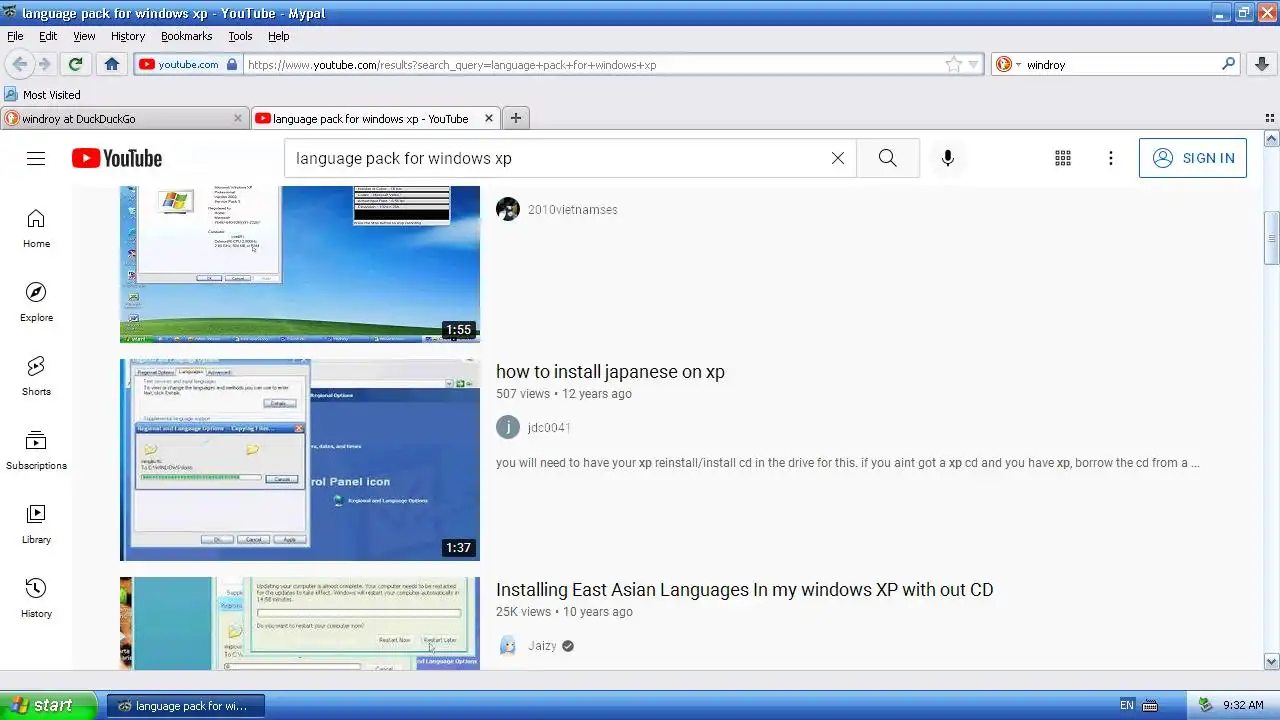The height and width of the screenshot is (720, 1280).
Task: Click the 2010vietnamses channel avatar
Action: point(508,209)
